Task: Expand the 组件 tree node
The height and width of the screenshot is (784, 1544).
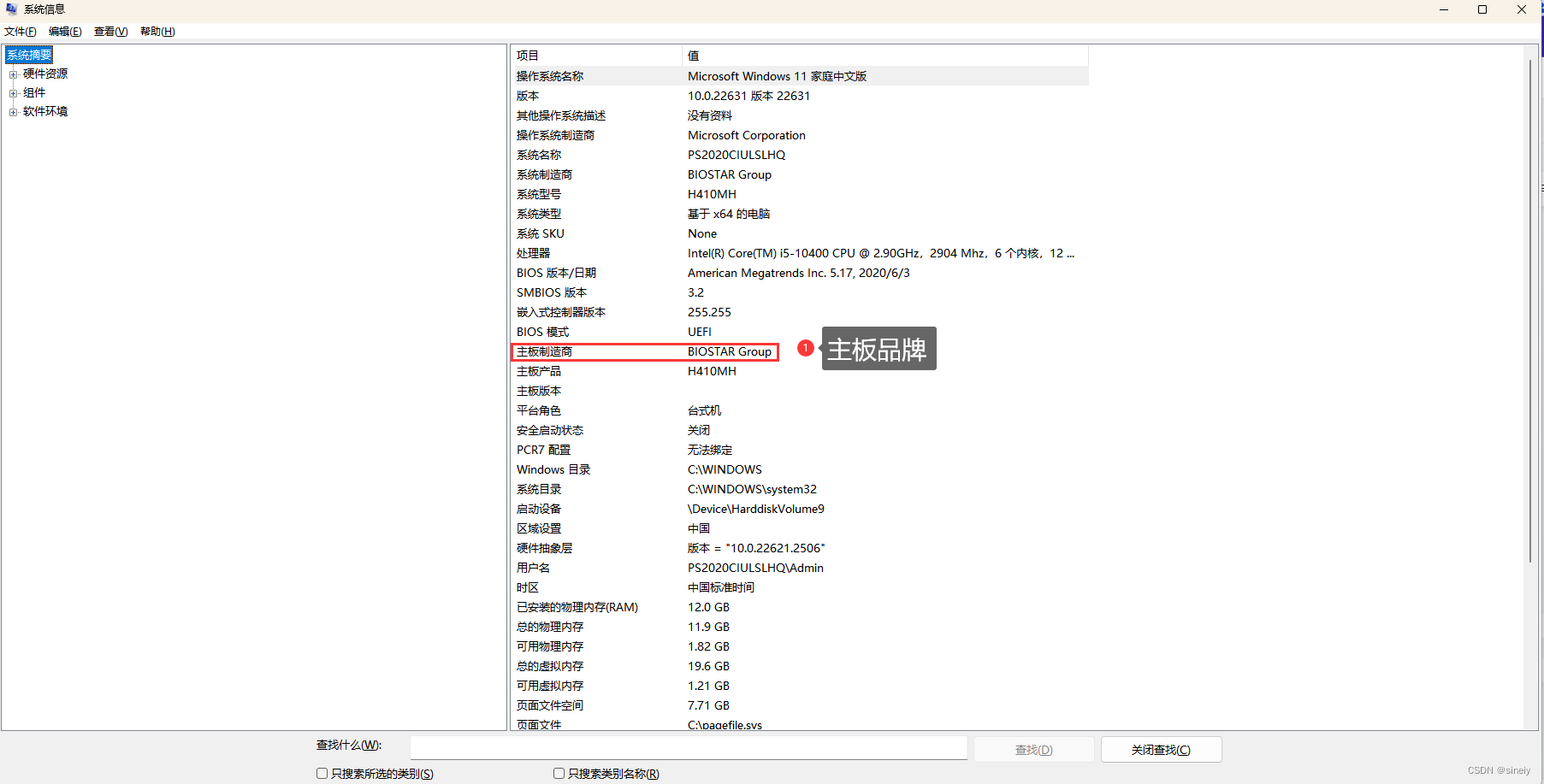Action: click(14, 93)
